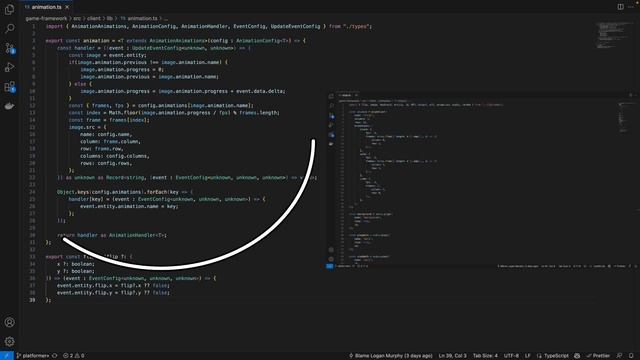Open the editor more actions menu
640x360 pixels.
(x=631, y=7)
